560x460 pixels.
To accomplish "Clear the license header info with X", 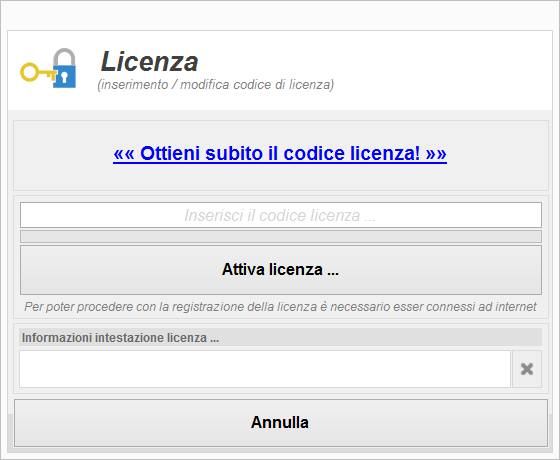I will 527,369.
